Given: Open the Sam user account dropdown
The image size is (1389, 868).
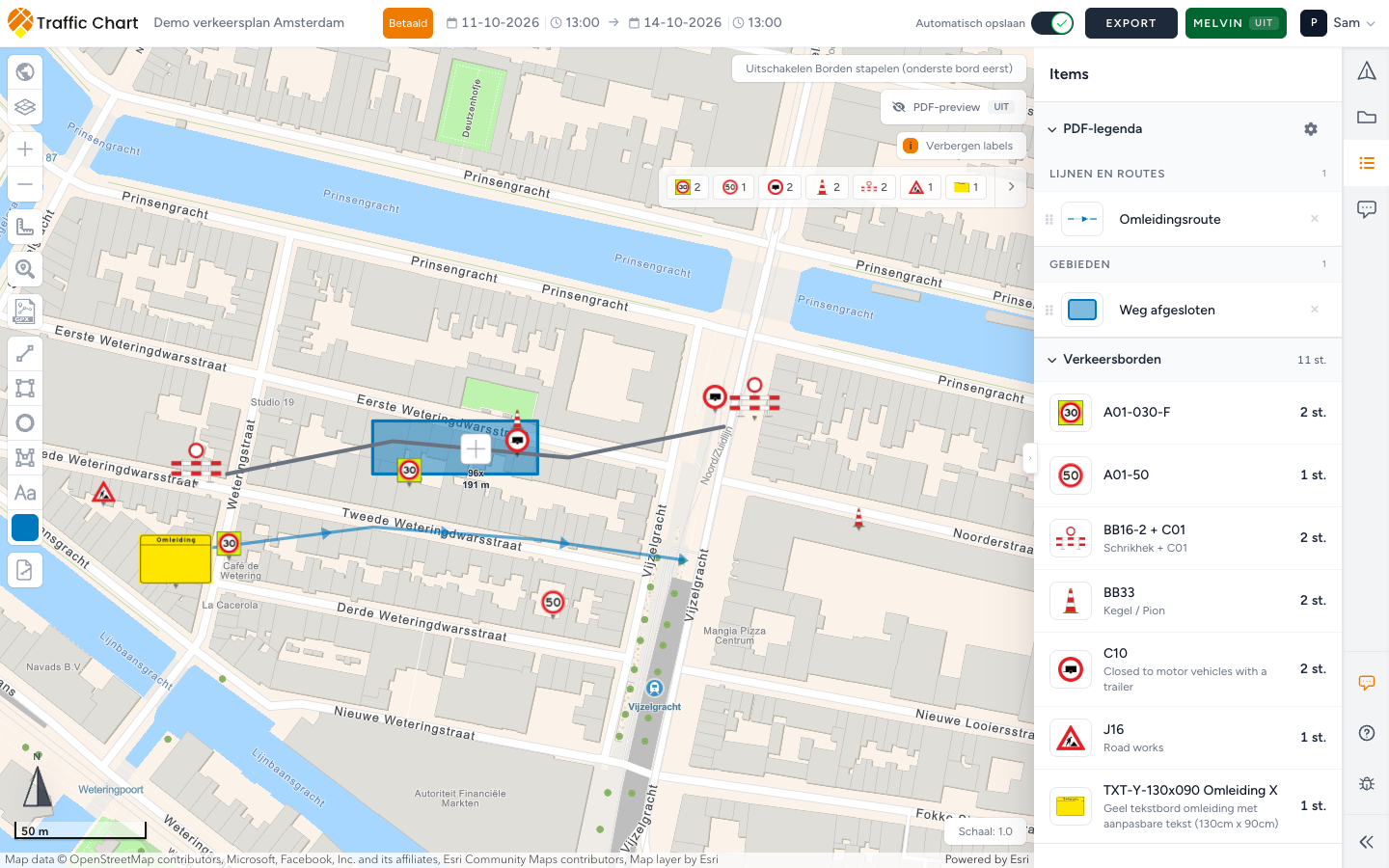Looking at the screenshot, I should (x=1338, y=23).
